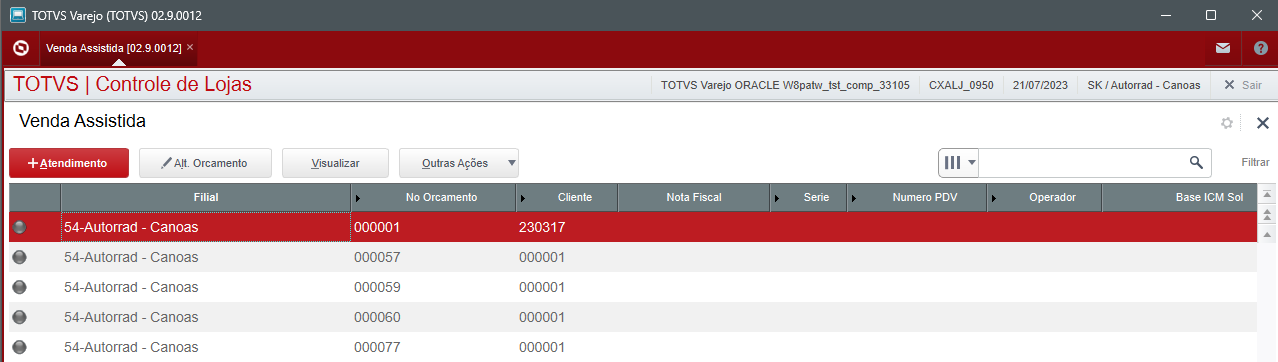
Task: Click the TOTVS home logo icon
Action: [21, 47]
